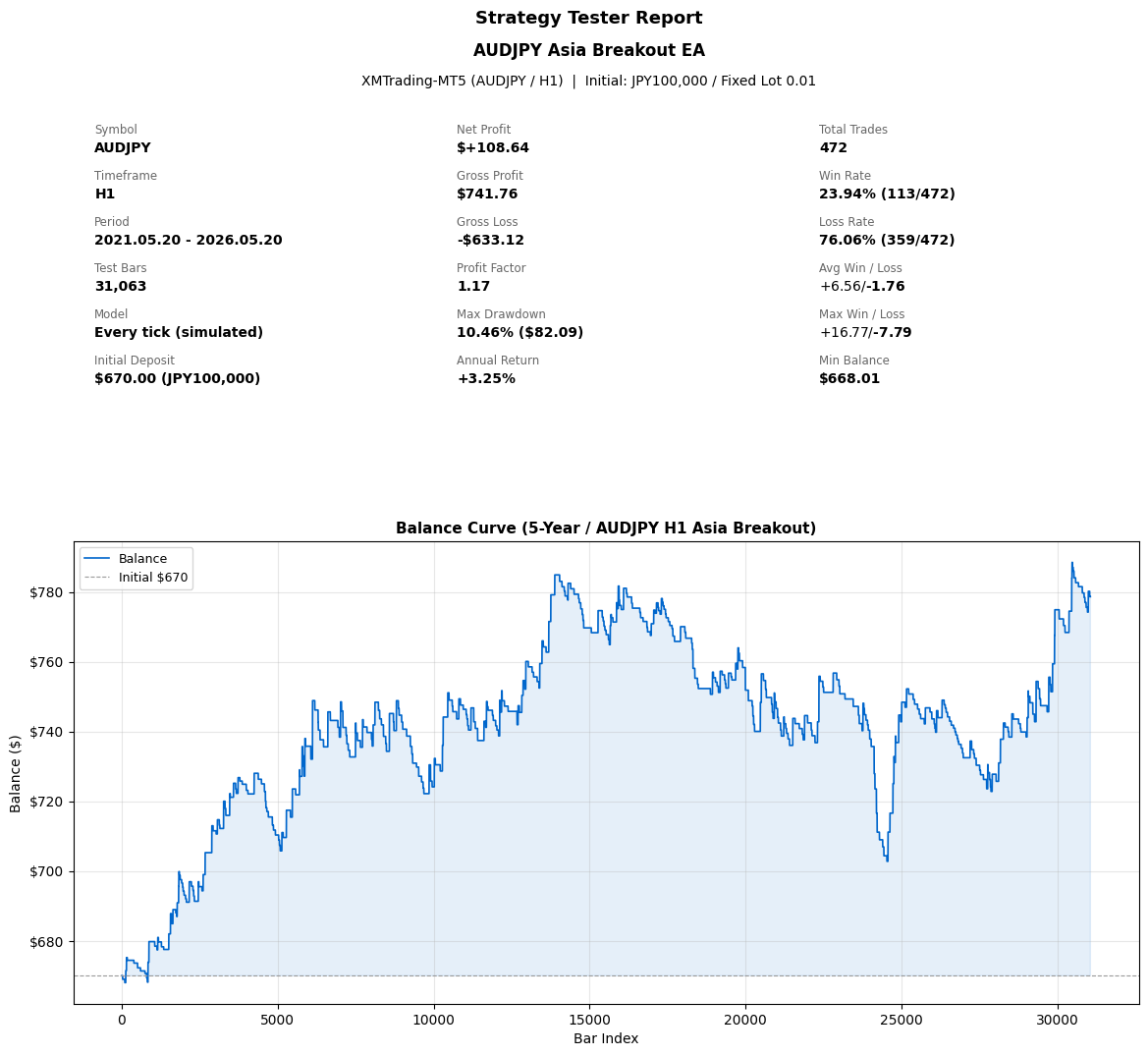Select the Symbol value 'AUDJPY'
Viewport: 1148px width, 1056px height.
[x=123, y=148]
